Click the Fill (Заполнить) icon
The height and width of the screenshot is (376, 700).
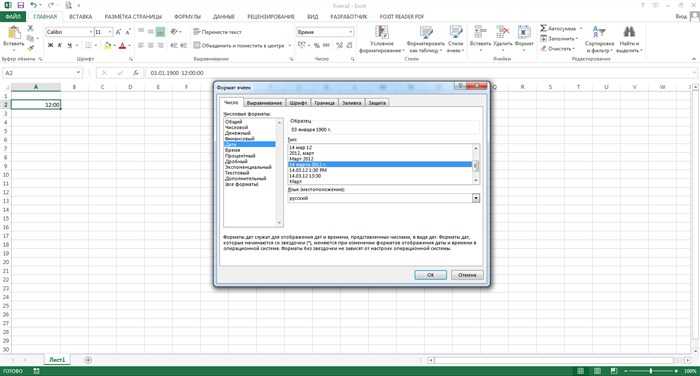click(543, 38)
